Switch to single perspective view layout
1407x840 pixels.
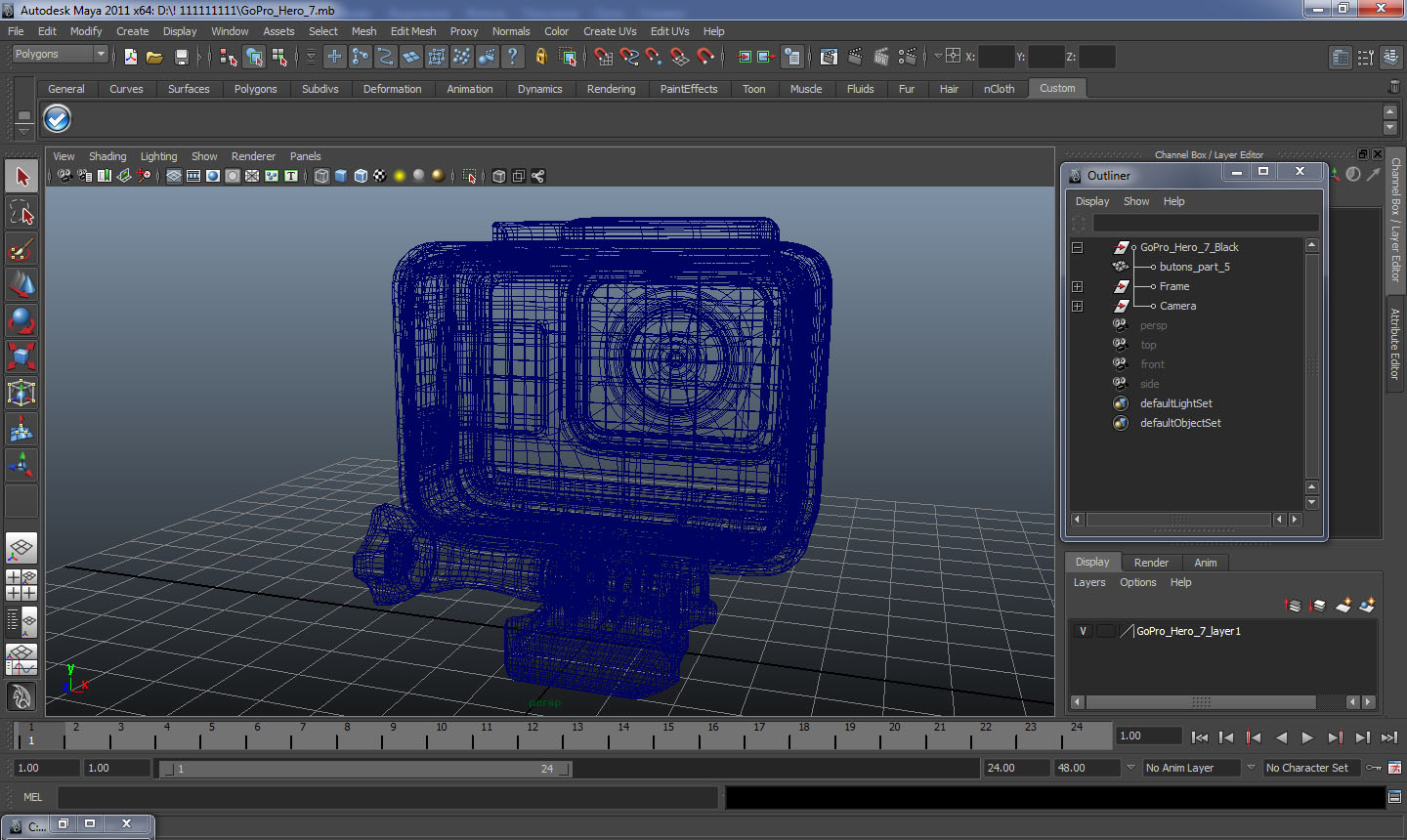(x=21, y=548)
